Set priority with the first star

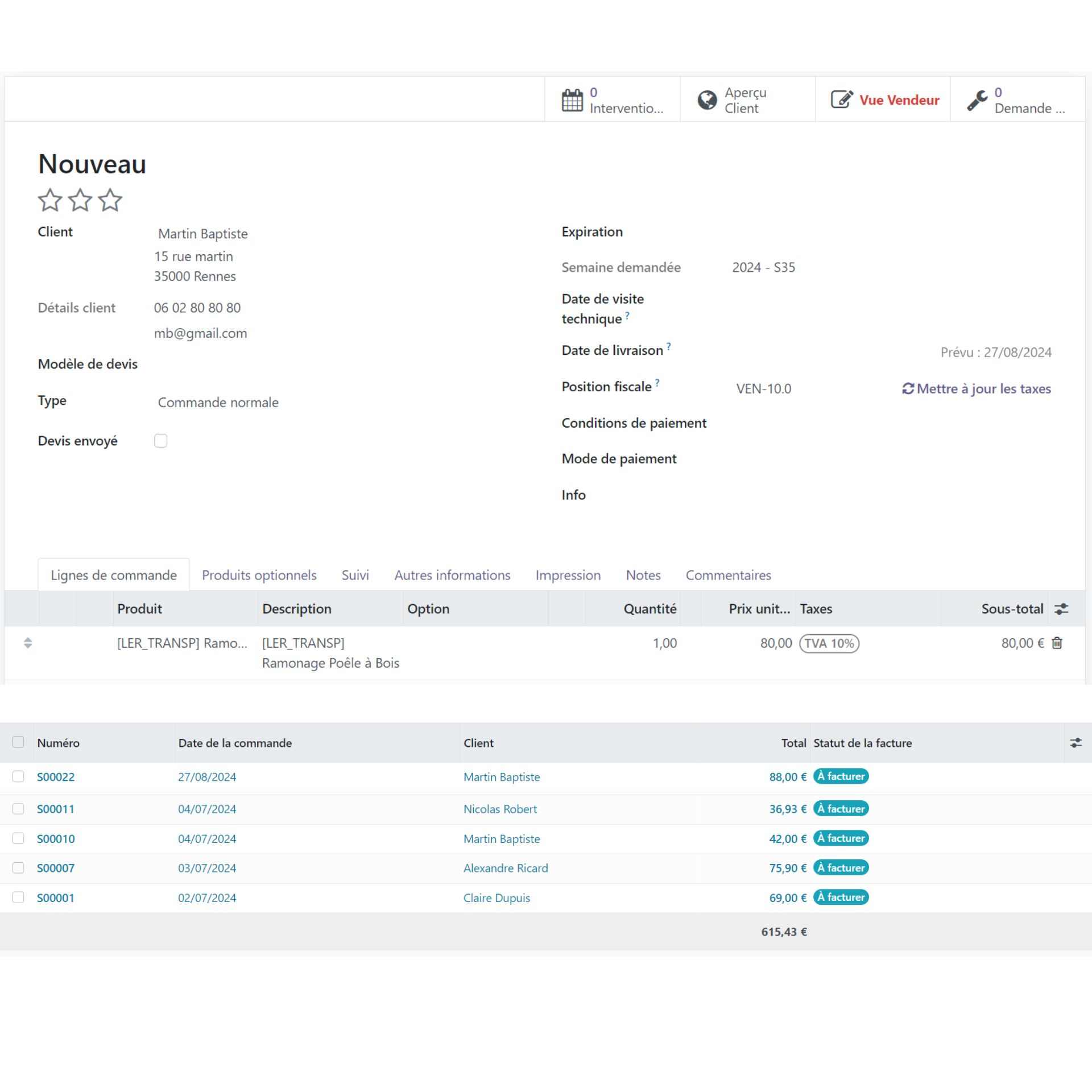tap(50, 200)
